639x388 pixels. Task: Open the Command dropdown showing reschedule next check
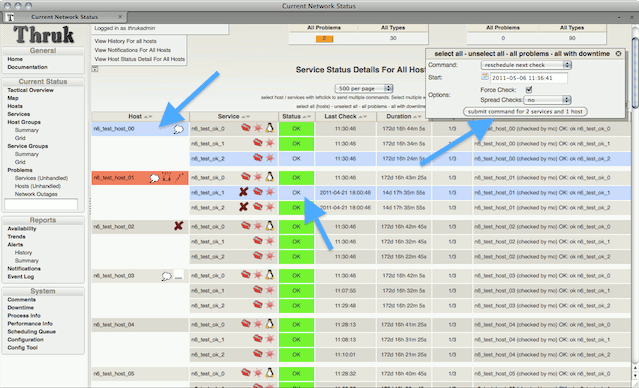[526, 65]
